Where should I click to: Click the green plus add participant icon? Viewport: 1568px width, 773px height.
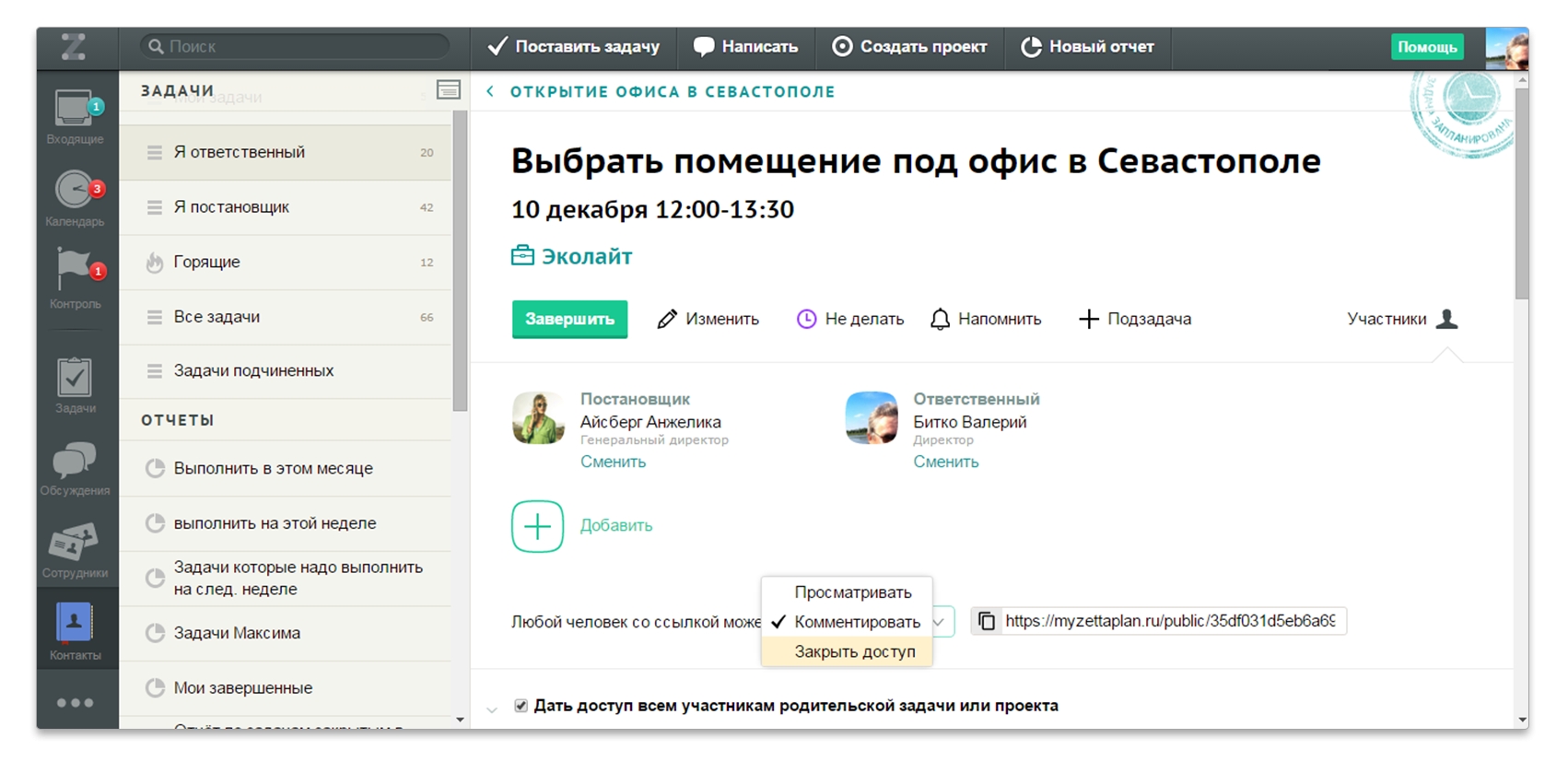tap(537, 526)
